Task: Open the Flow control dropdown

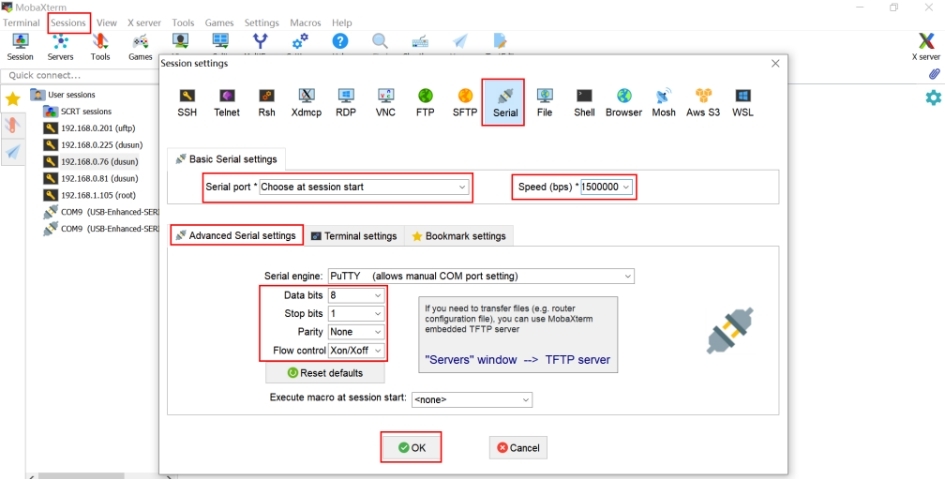Action: pyautogui.click(x=356, y=350)
